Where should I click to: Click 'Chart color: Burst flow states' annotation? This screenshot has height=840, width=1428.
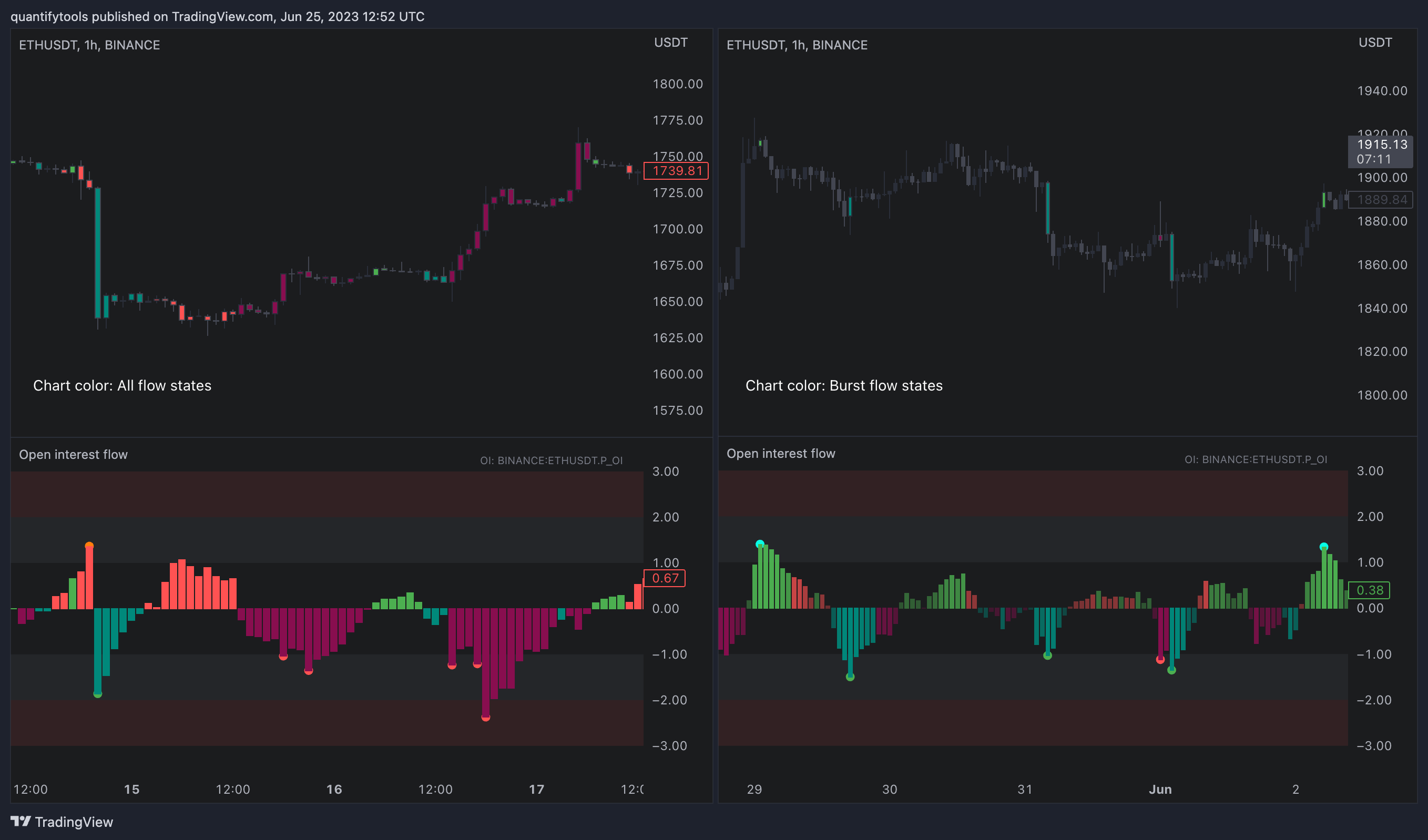tap(844, 385)
